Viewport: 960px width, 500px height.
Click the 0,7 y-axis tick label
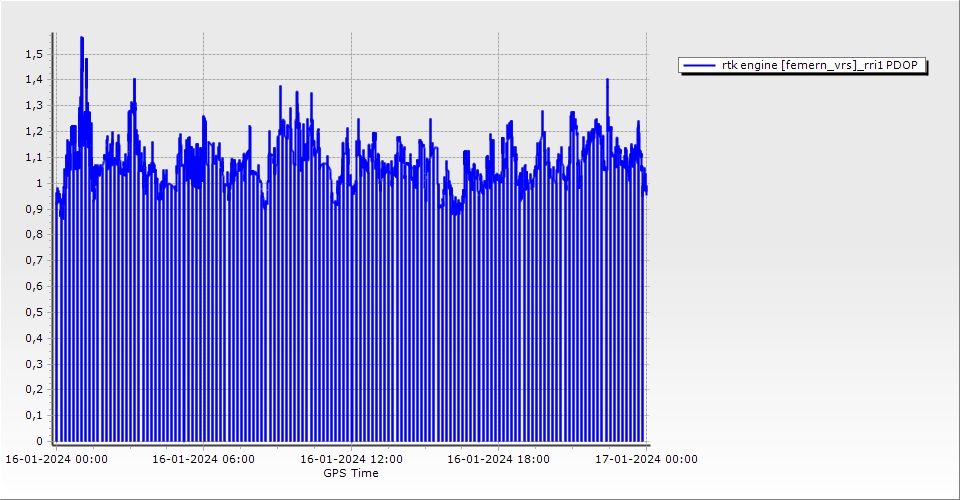pyautogui.click(x=33, y=260)
